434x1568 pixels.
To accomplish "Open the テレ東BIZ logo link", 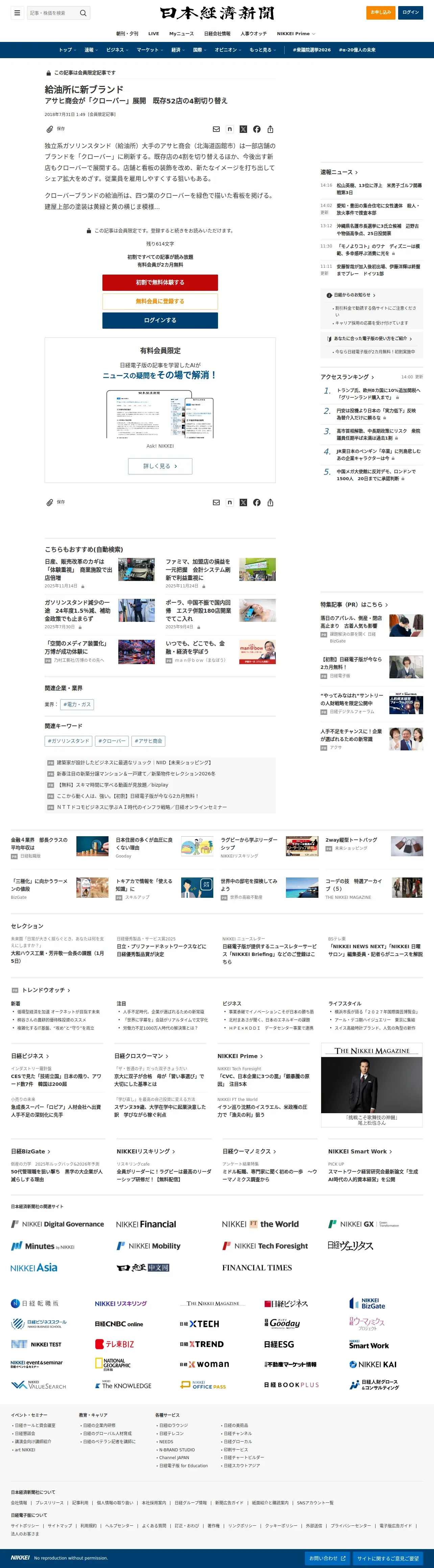I will [x=115, y=1344].
